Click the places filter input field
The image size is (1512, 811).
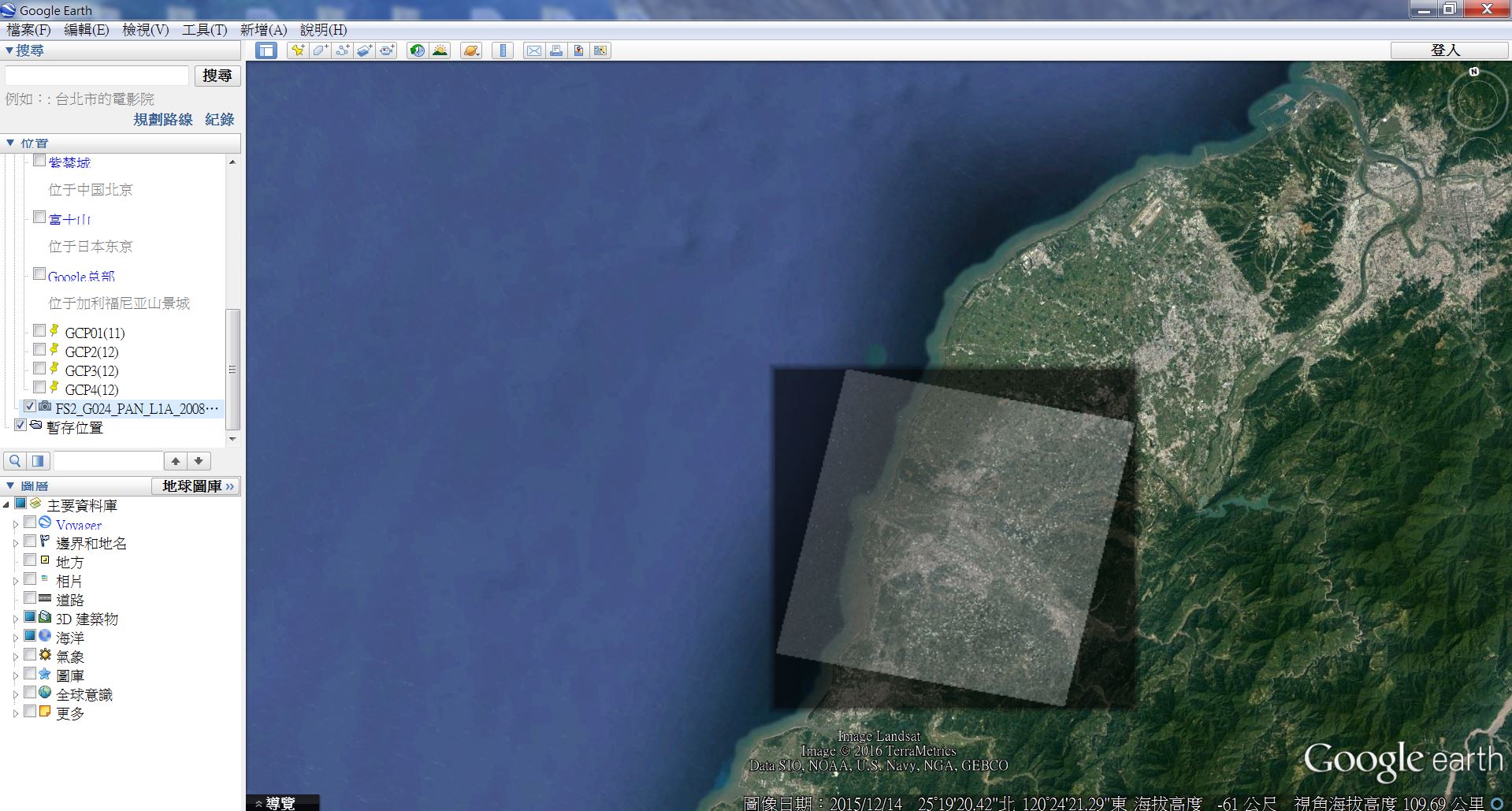coord(108,461)
